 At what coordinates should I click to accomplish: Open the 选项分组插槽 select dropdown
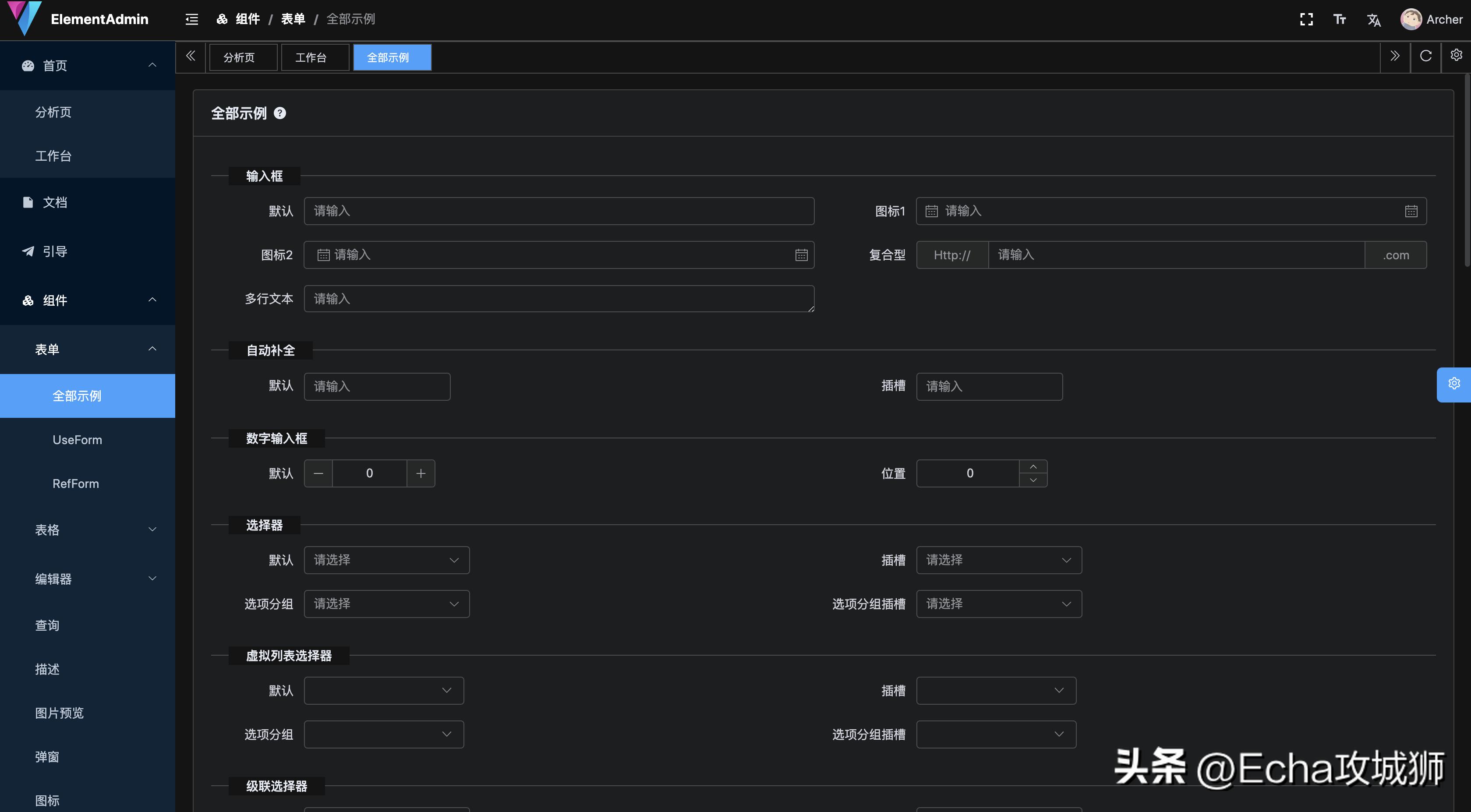pos(998,604)
